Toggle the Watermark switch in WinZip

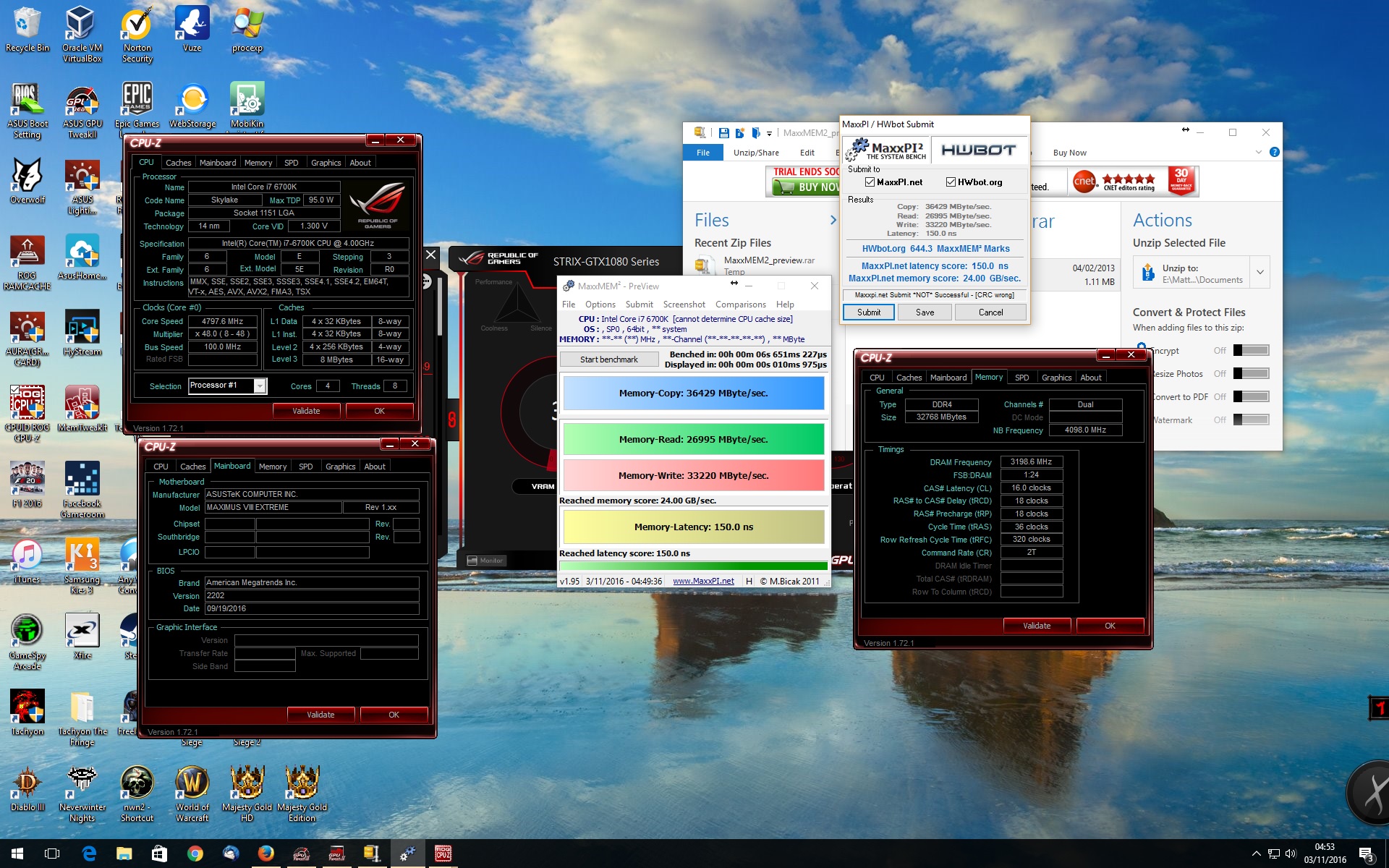tap(1251, 420)
